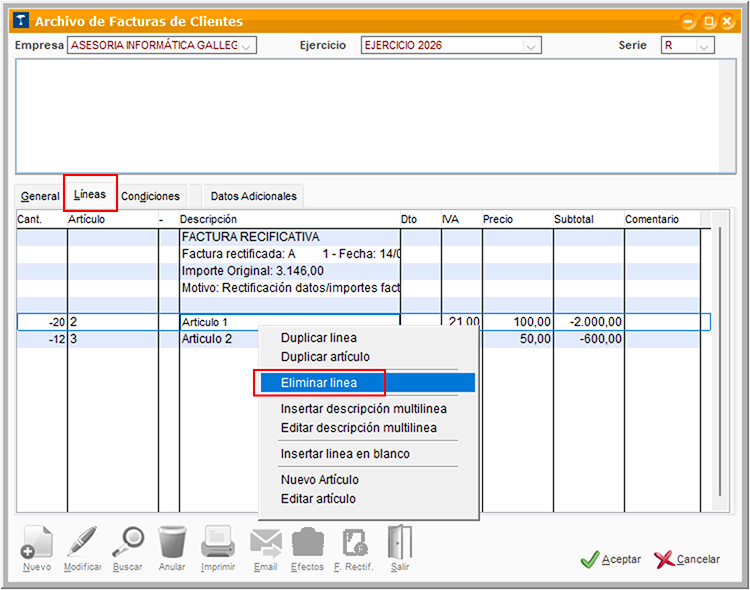
Task: Select the Motivo: Rectificación description row
Action: coord(290,288)
